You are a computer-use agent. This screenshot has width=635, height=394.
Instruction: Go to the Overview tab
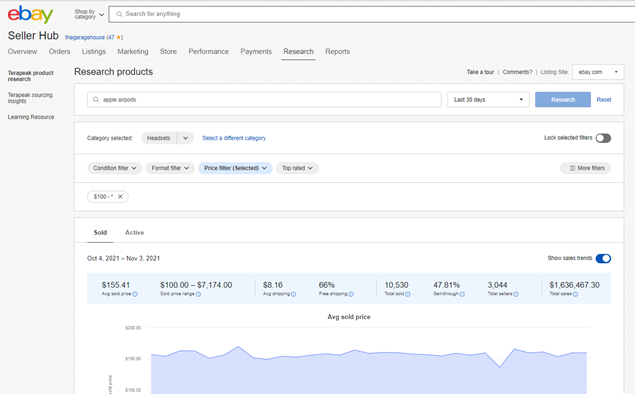pos(22,51)
